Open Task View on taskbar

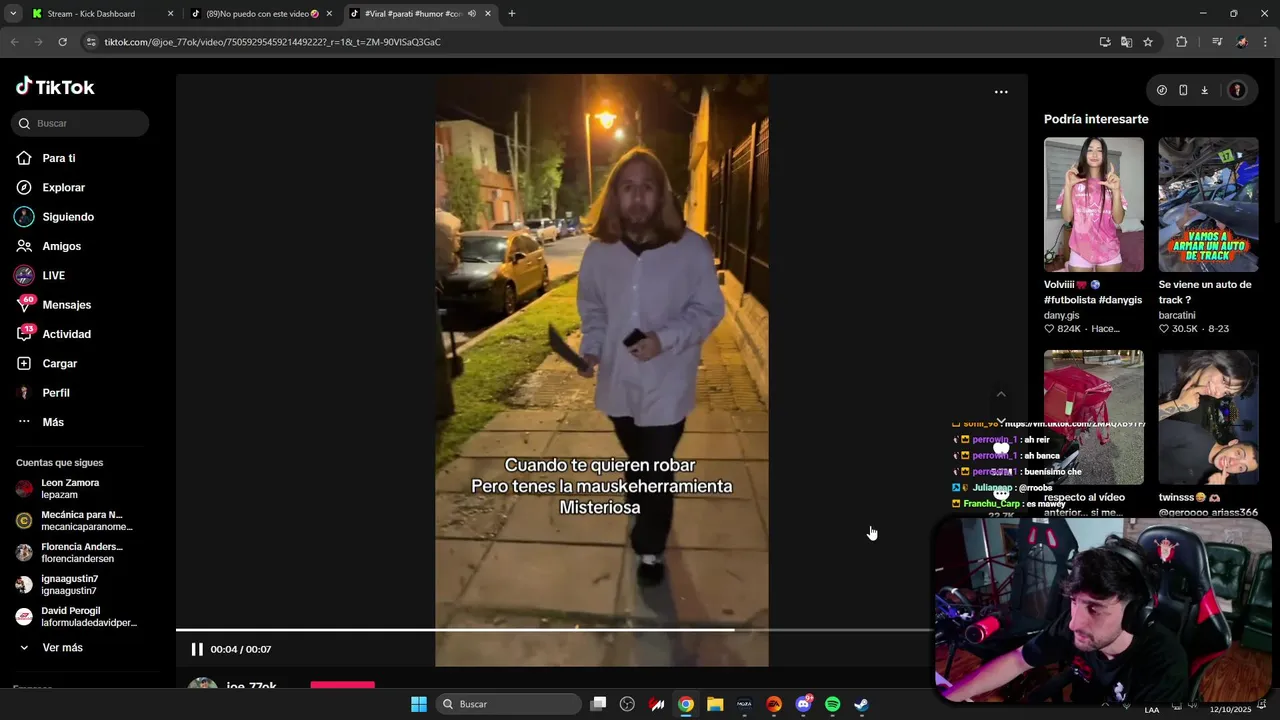[598, 704]
